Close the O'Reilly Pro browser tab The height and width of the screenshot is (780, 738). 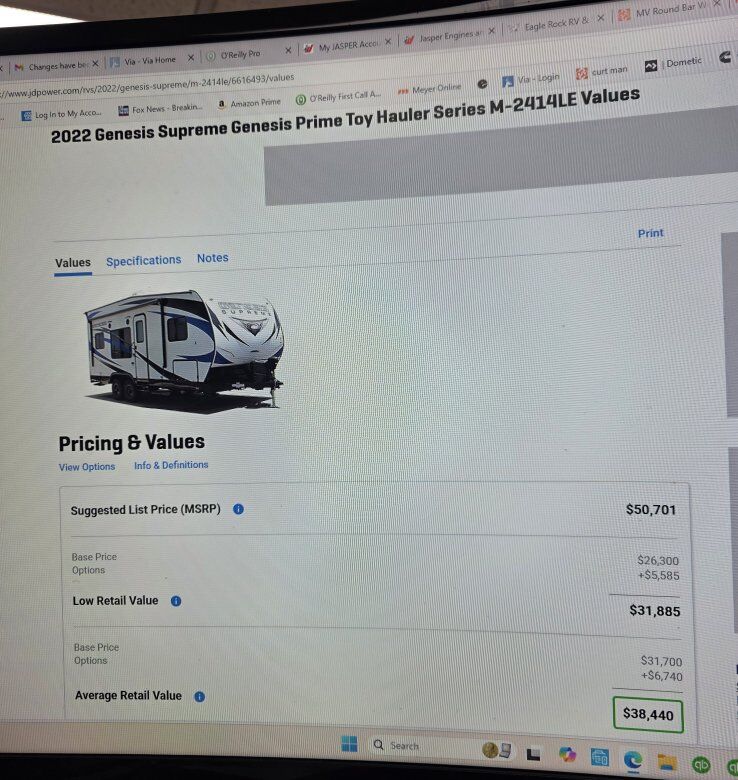coord(288,50)
